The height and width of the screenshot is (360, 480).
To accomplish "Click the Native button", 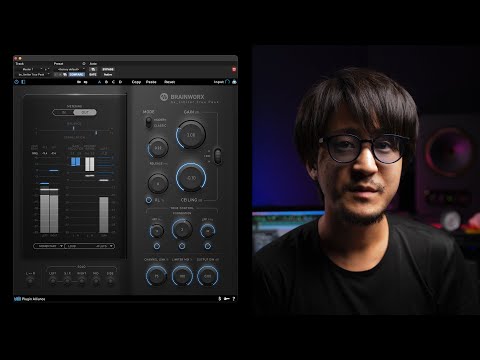I will (108, 74).
